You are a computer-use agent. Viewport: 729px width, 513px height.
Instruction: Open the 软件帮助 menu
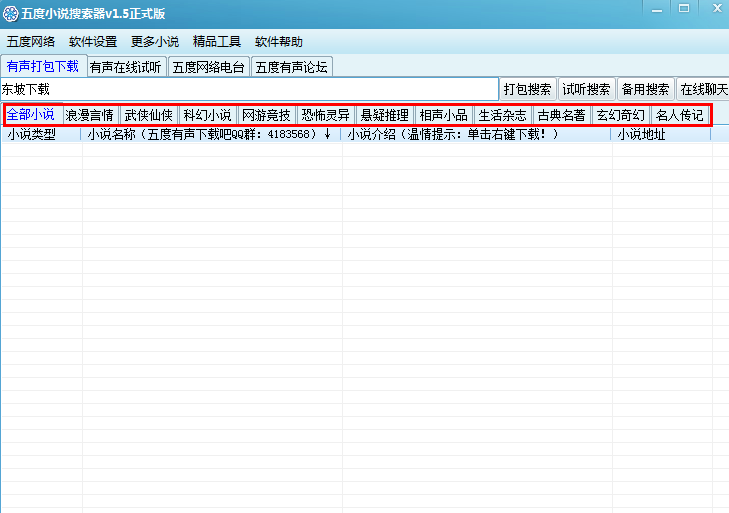278,42
